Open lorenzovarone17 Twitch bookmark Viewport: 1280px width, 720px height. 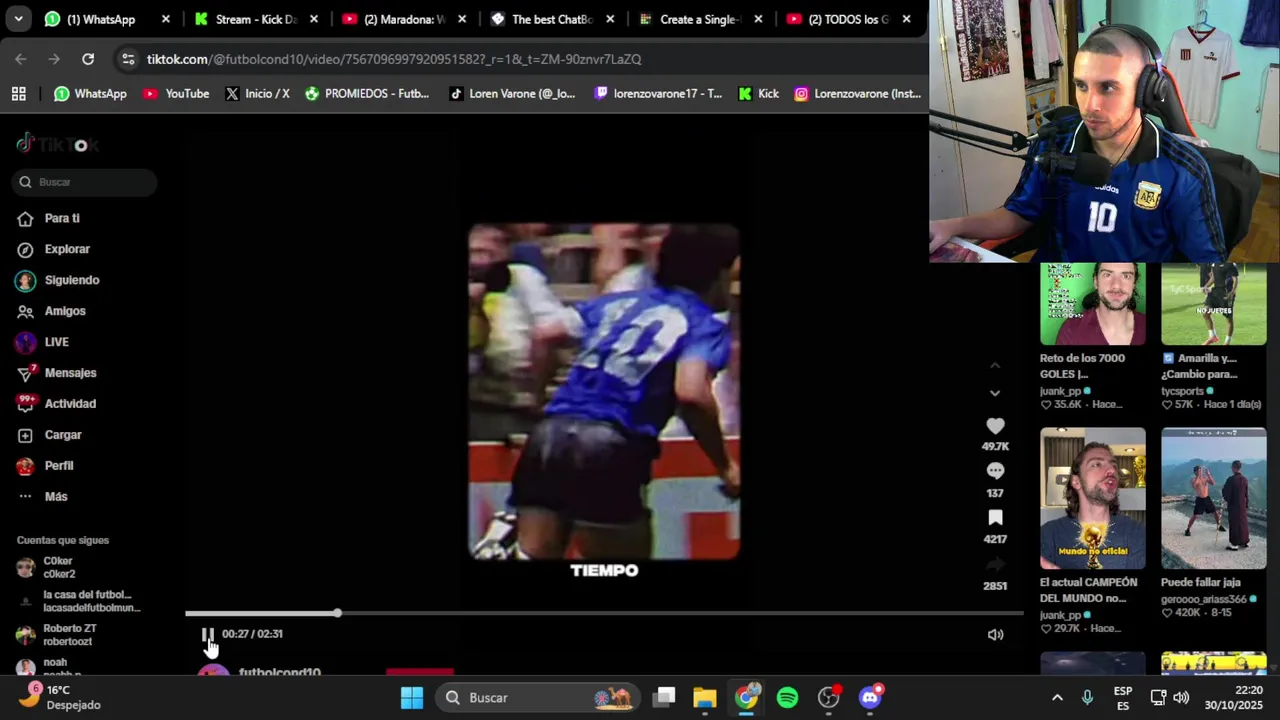(x=658, y=93)
